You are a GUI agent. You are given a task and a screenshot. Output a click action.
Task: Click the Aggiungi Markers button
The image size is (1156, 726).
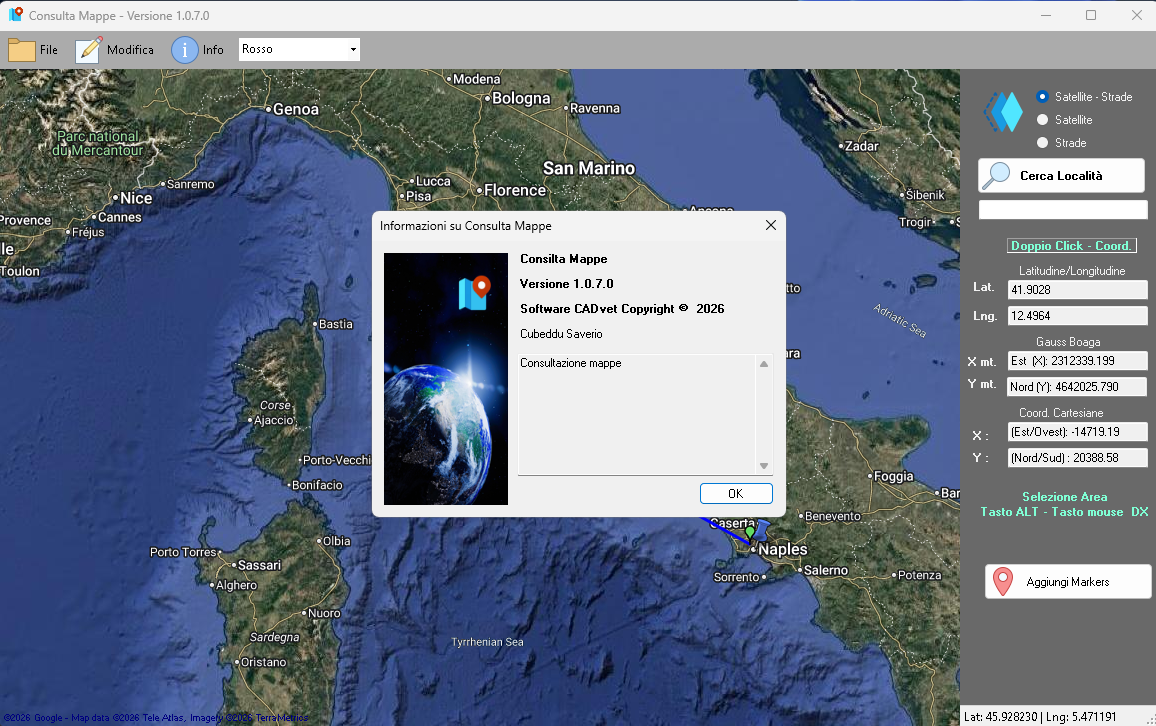(1068, 582)
